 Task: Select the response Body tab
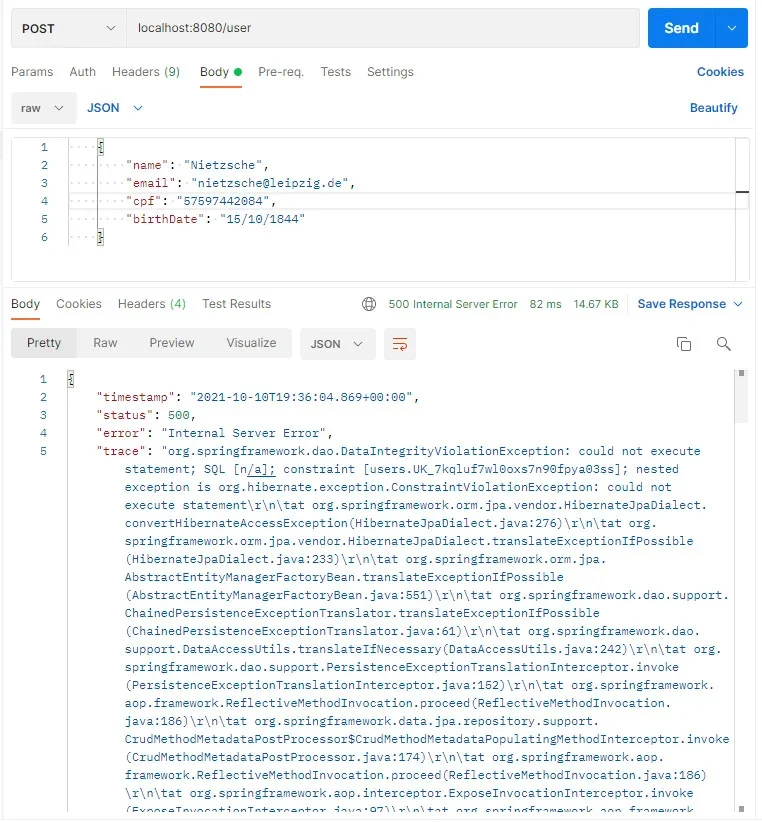point(25,304)
